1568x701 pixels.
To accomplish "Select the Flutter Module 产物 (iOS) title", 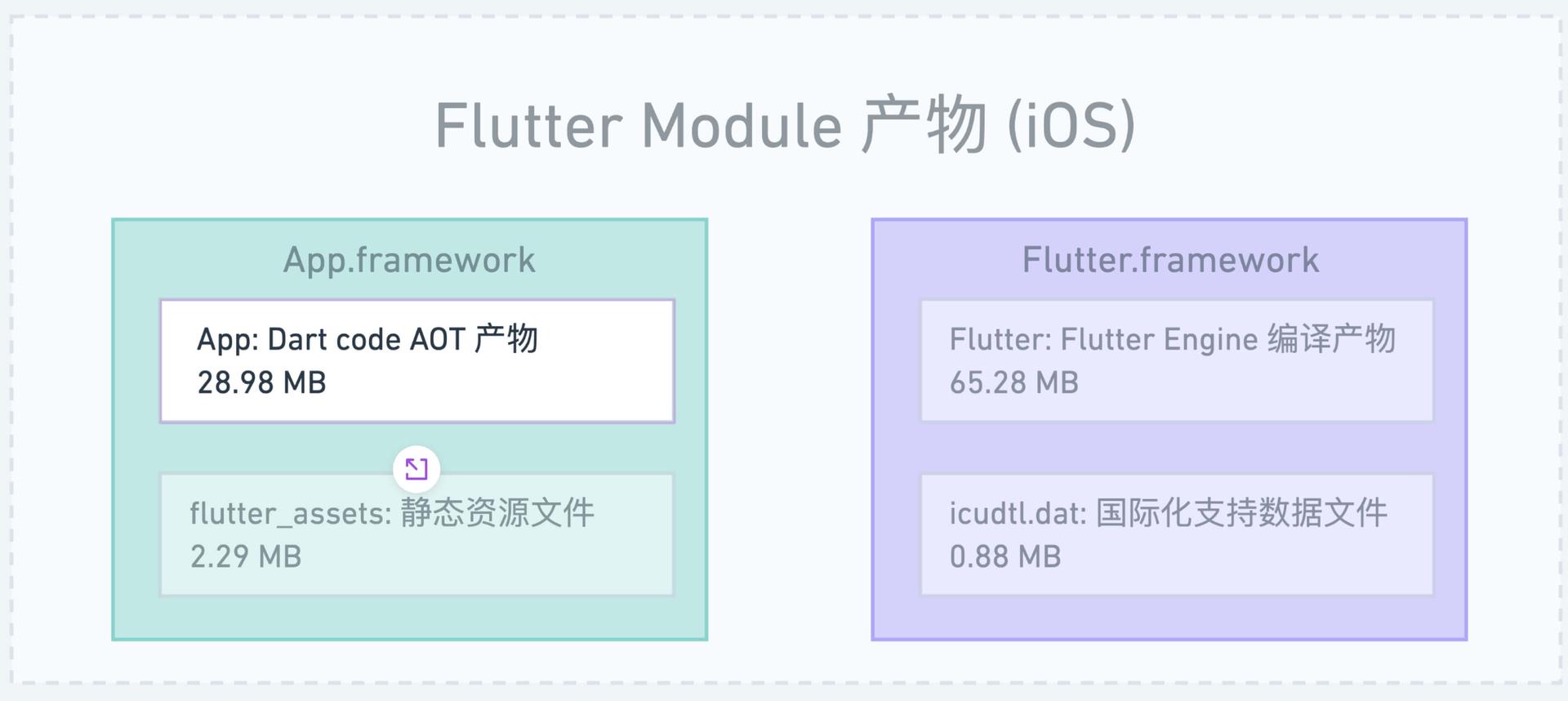I will click(x=785, y=125).
